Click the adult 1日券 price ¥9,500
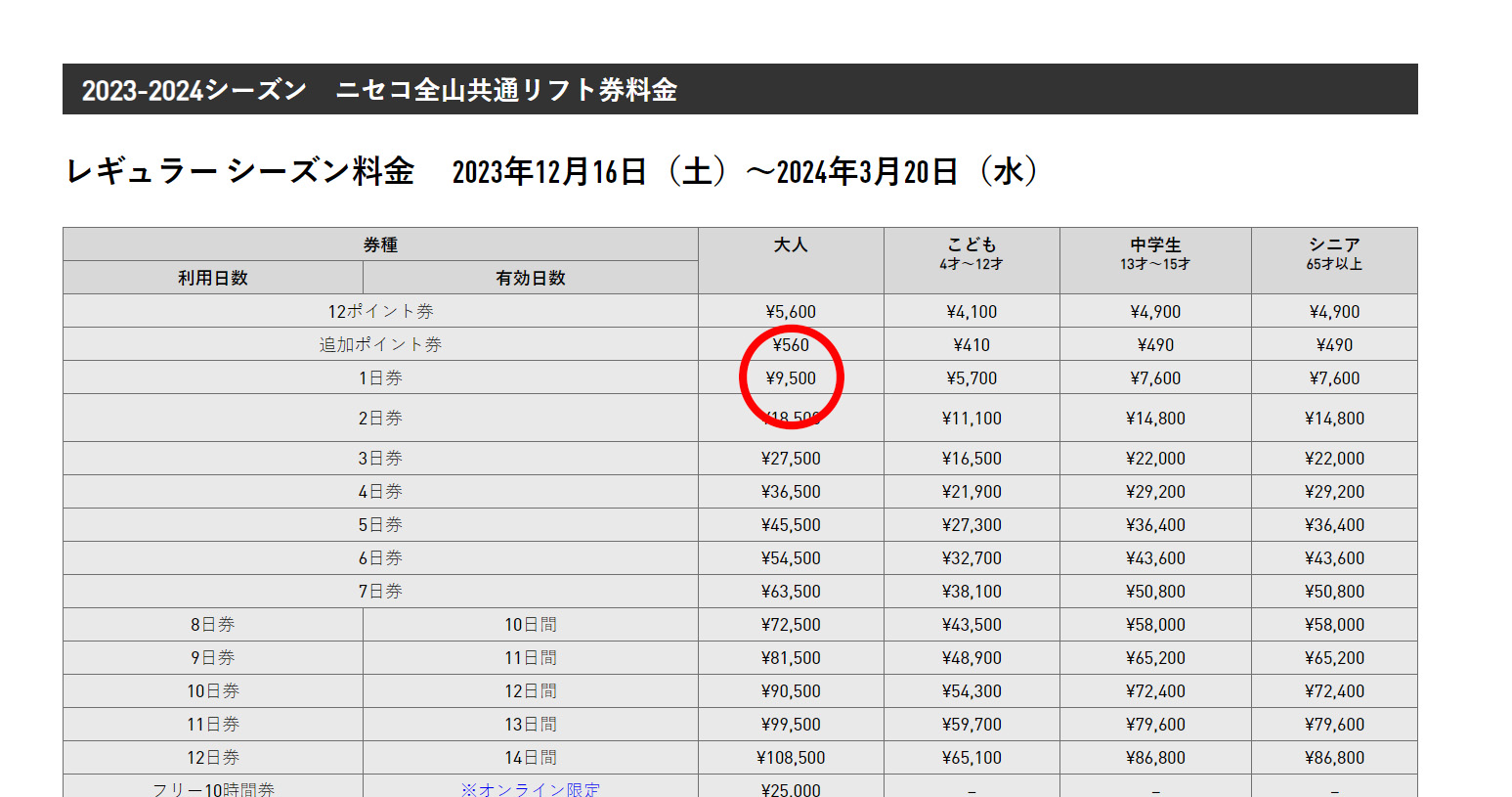This screenshot has width=1512, height=797. point(791,378)
